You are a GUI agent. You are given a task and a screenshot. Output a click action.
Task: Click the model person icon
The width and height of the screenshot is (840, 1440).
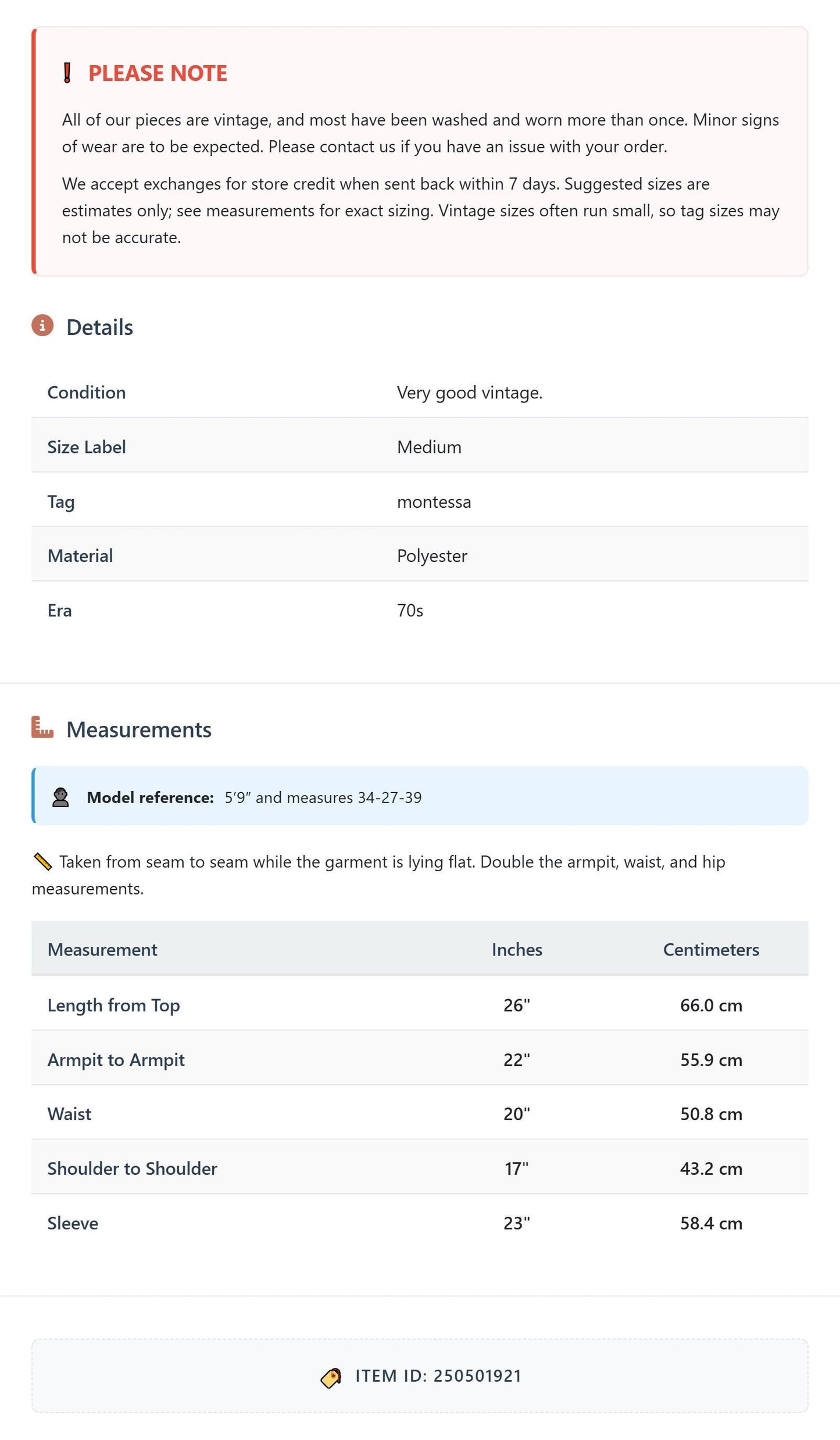point(60,797)
